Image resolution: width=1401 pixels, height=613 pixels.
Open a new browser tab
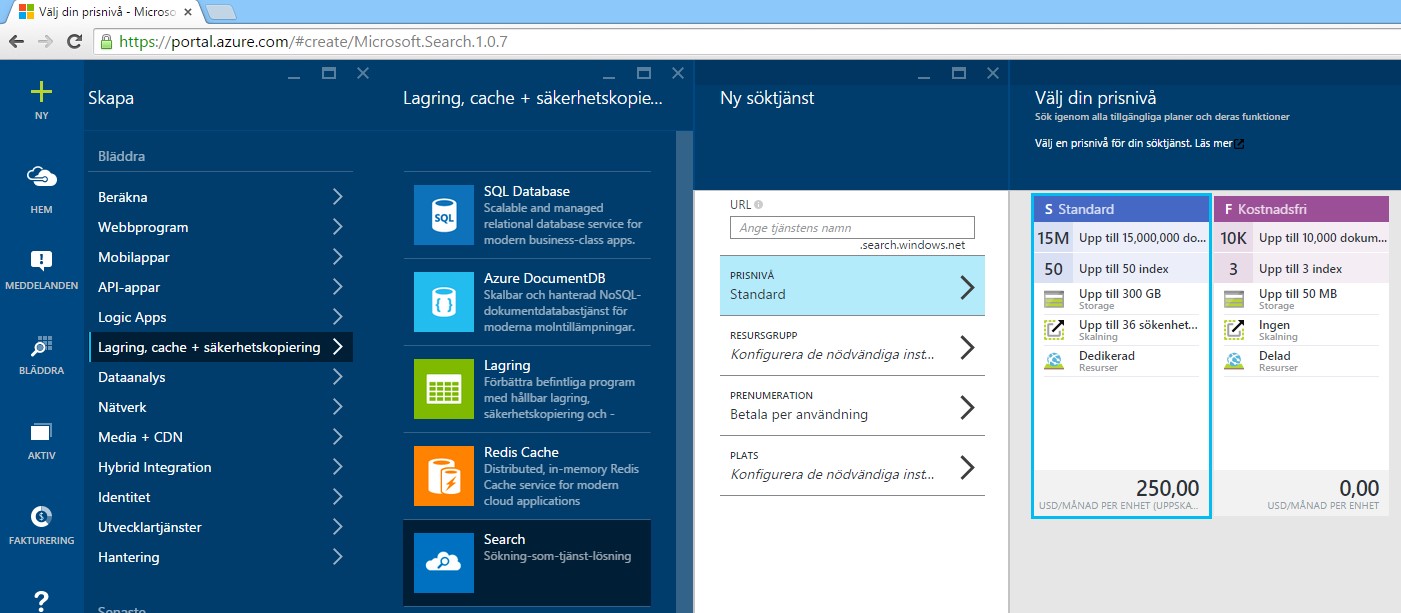click(220, 12)
